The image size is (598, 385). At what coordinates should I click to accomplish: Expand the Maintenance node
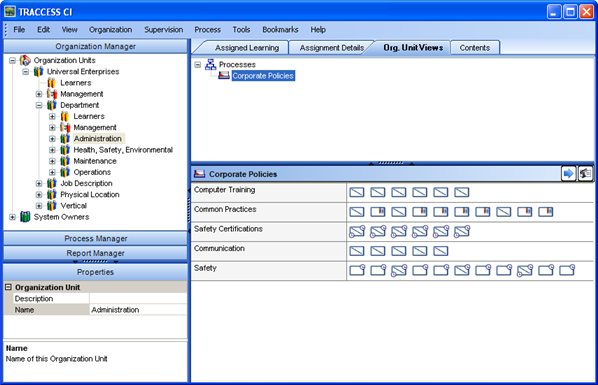[x=52, y=161]
